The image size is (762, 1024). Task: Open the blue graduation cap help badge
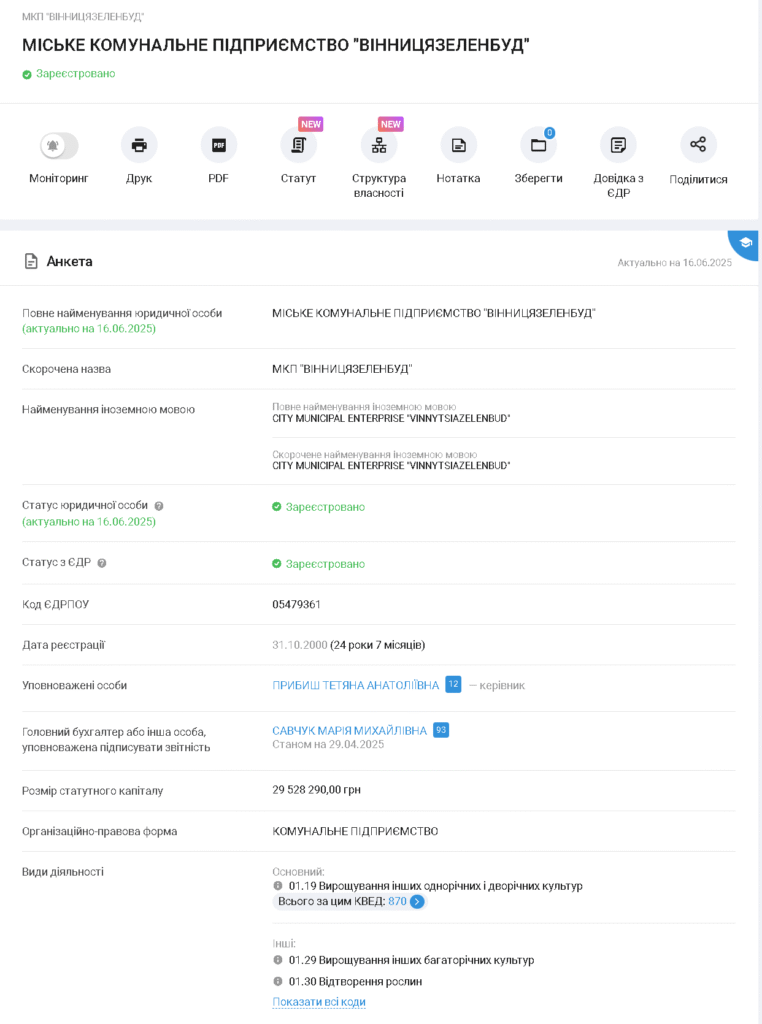746,243
